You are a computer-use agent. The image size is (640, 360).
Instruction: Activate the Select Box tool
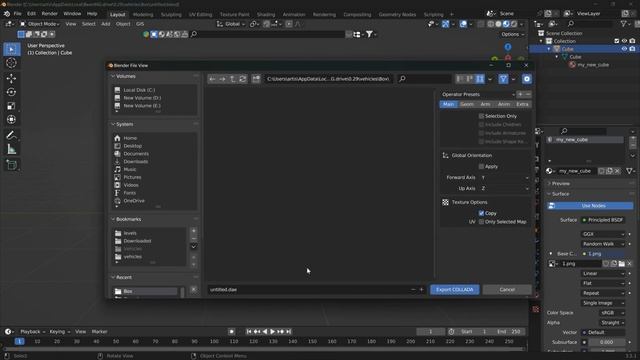(x=11, y=49)
